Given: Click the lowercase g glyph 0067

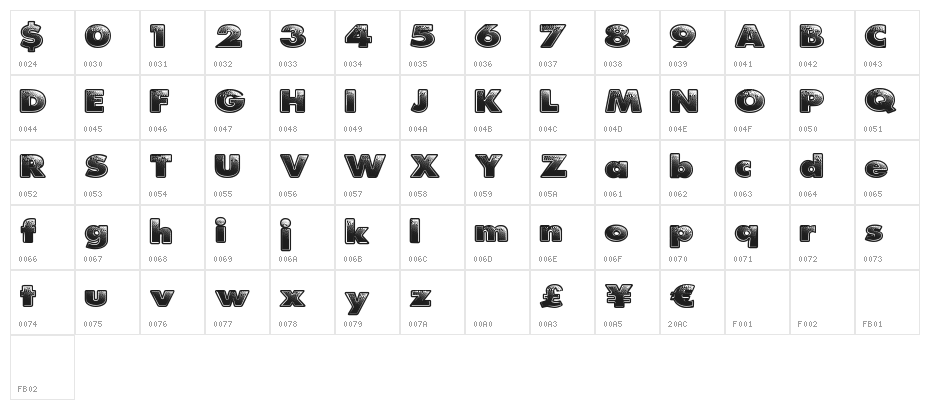Looking at the screenshot, I should (x=97, y=233).
